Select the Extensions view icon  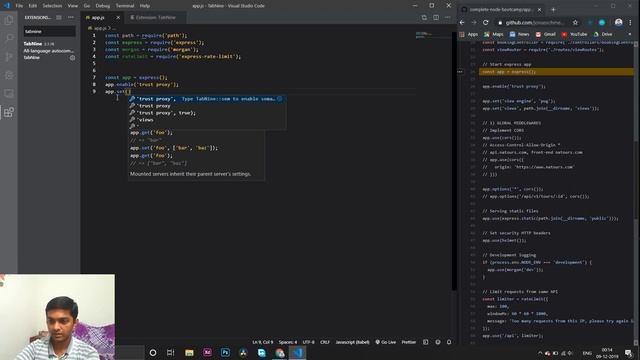tap(9, 112)
